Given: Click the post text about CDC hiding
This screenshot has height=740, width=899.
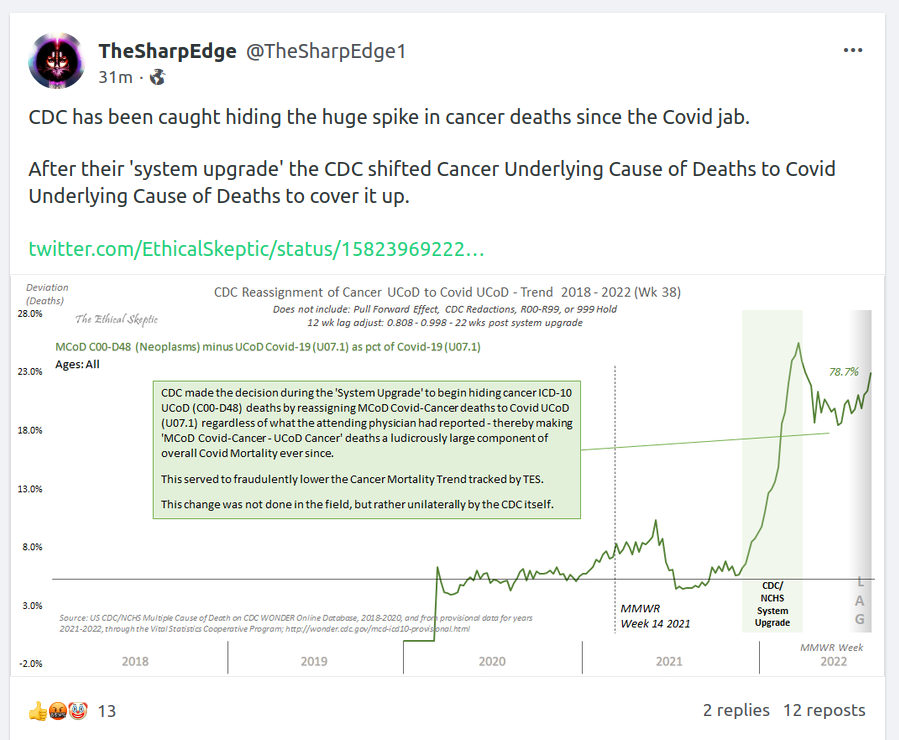Looking at the screenshot, I should point(388,116).
